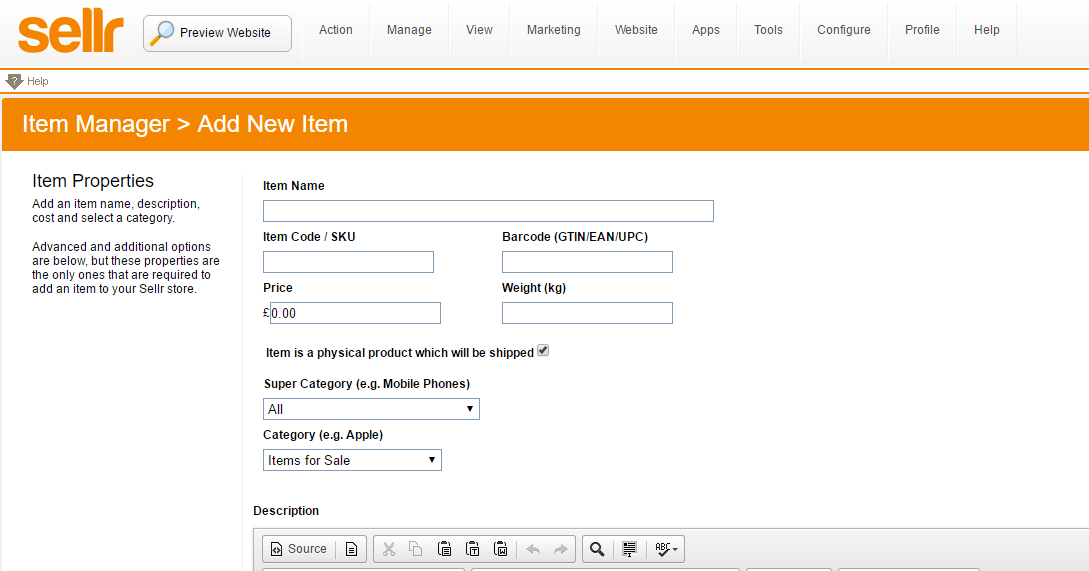Click the Preview Website button
This screenshot has height=571, width=1089.
tap(217, 33)
